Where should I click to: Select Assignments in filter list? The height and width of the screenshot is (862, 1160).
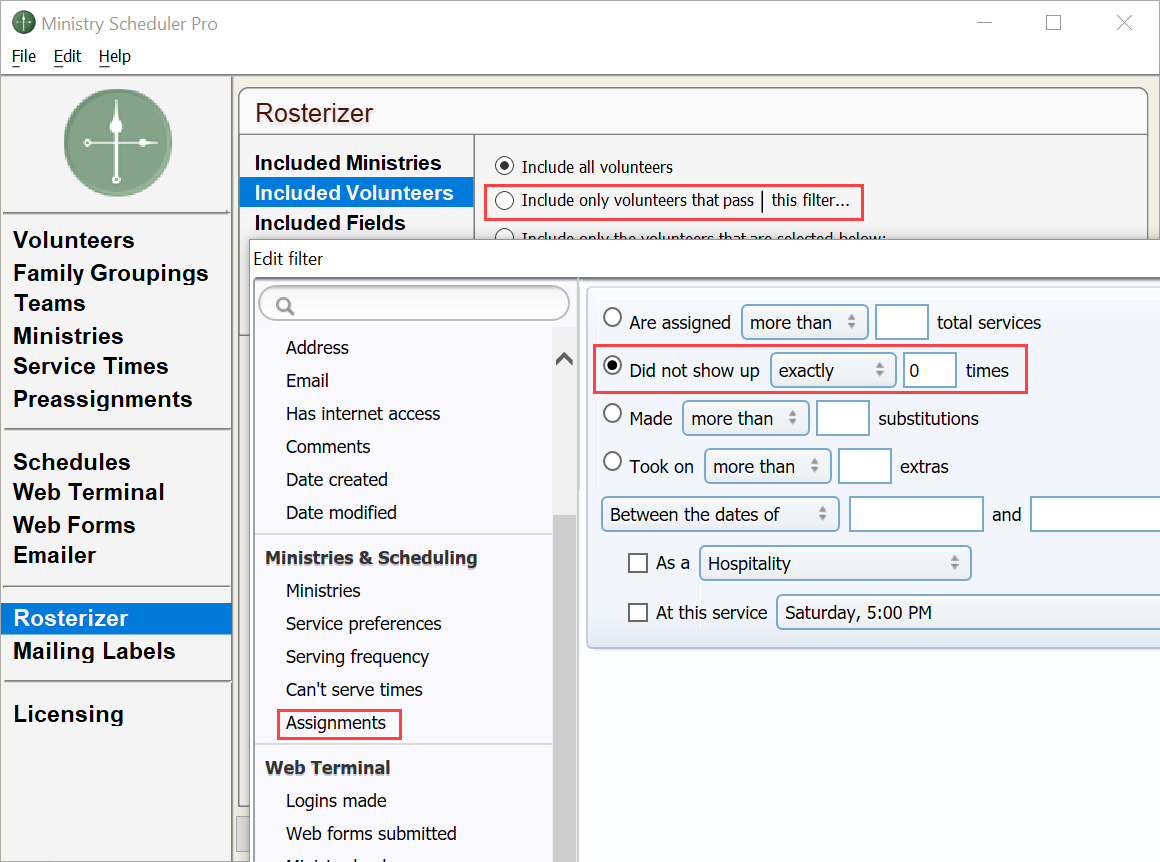pyautogui.click(x=336, y=723)
